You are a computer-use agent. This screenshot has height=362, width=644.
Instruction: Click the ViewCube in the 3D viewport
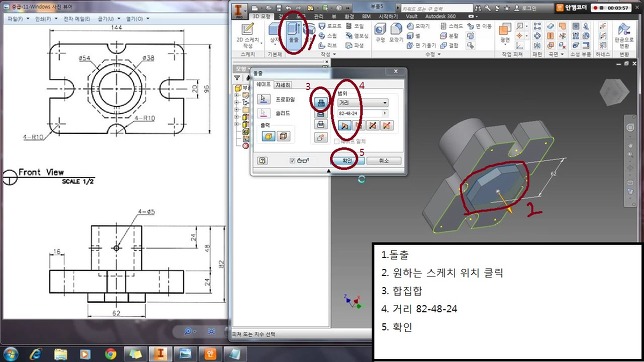tap(614, 92)
